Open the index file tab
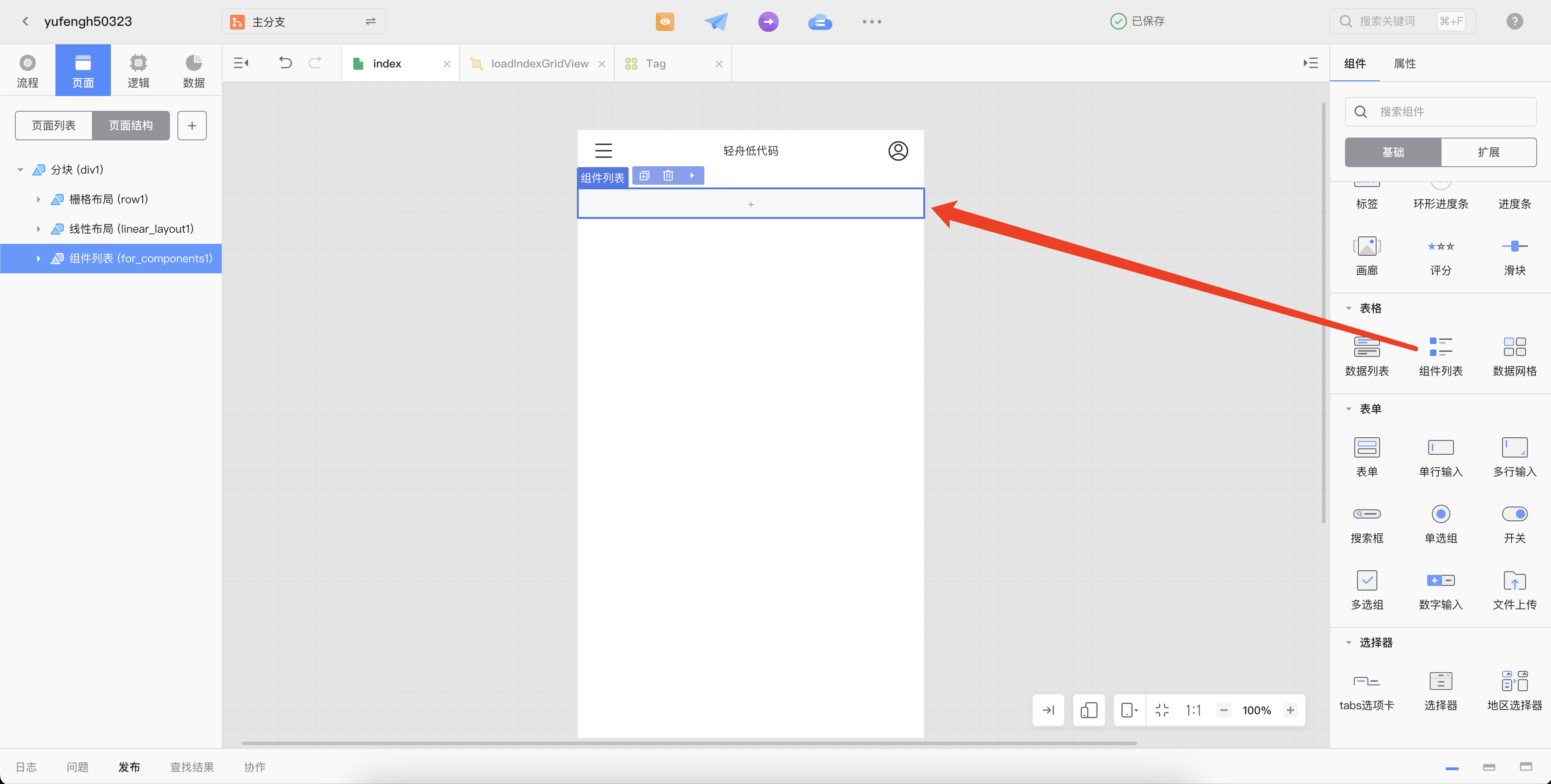 point(387,64)
